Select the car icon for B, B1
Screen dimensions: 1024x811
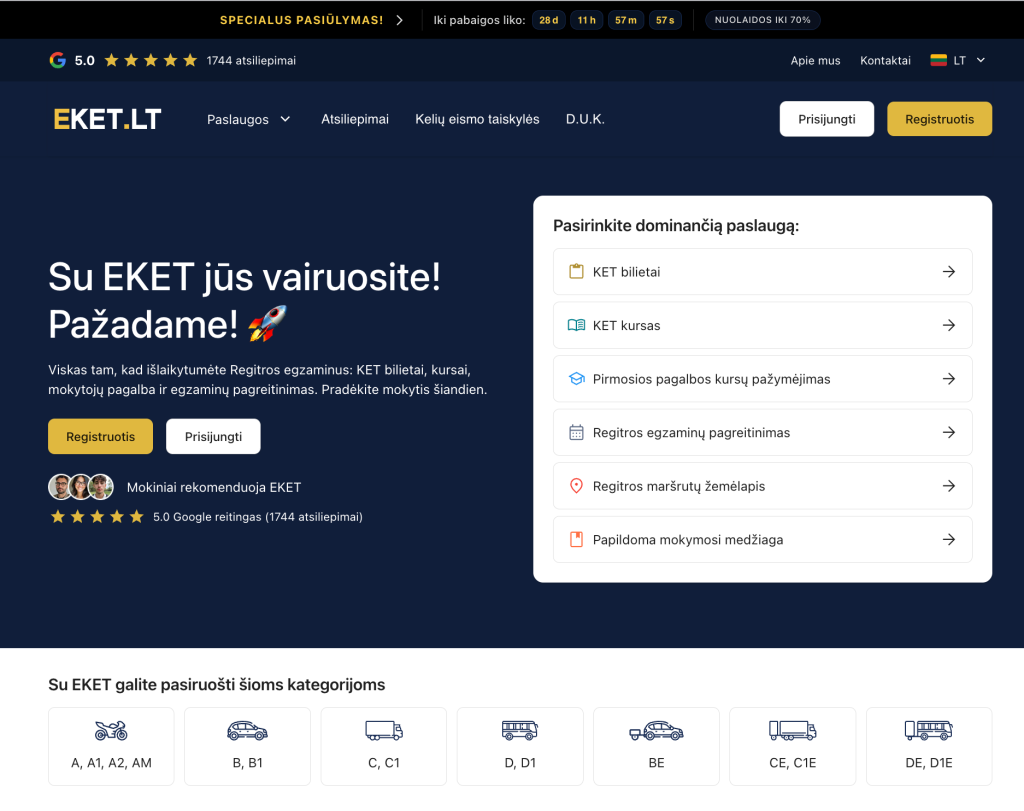coord(247,731)
